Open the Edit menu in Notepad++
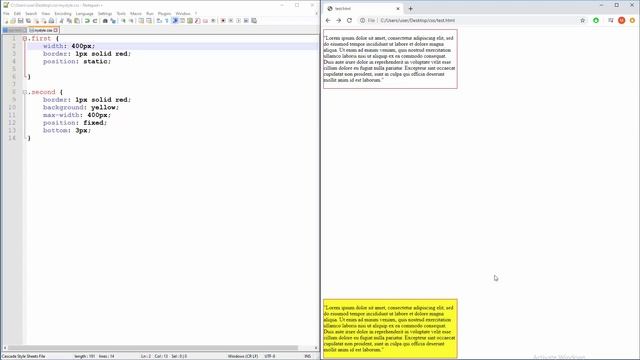The height and width of the screenshot is (360, 640). (17, 13)
